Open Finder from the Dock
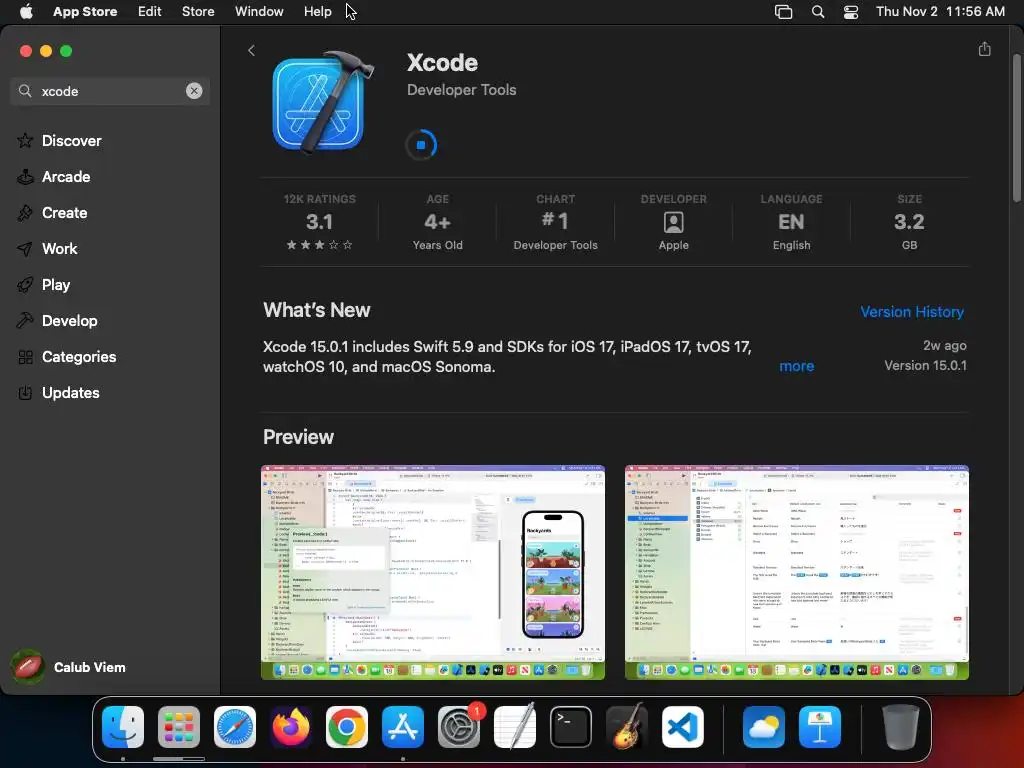The image size is (1024, 768). 123,727
